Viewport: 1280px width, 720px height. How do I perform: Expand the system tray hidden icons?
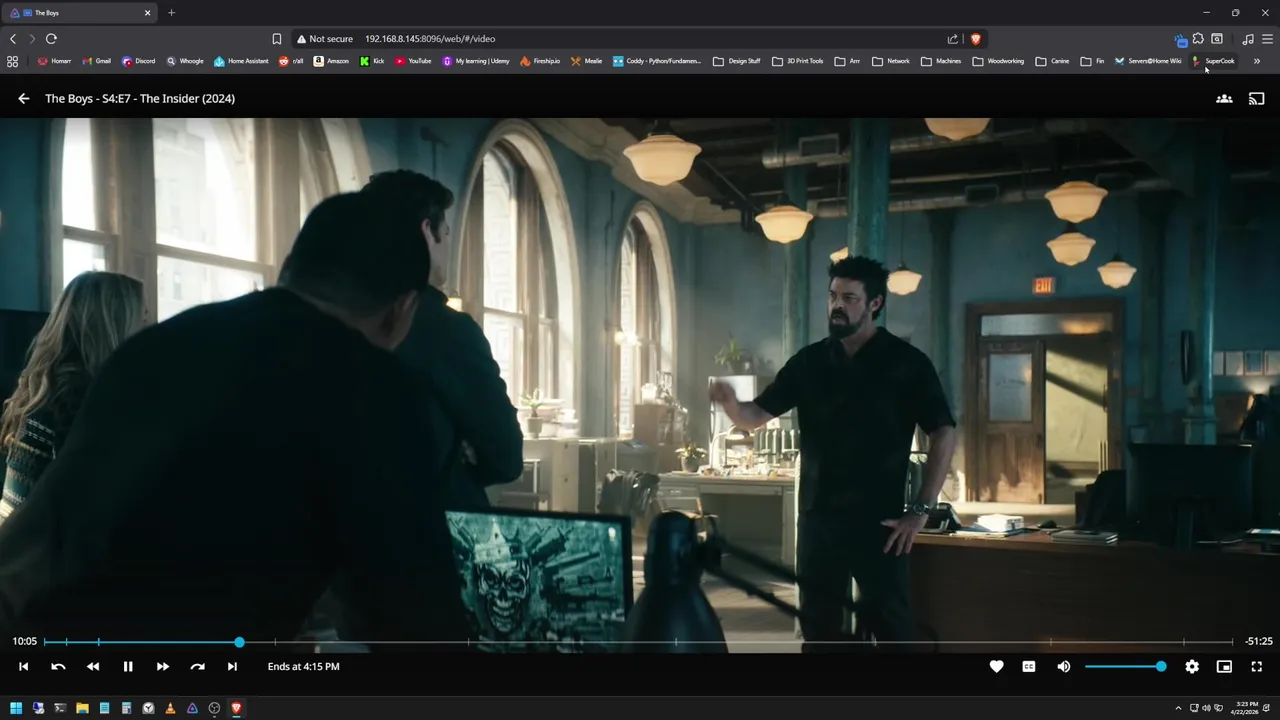(x=1178, y=708)
